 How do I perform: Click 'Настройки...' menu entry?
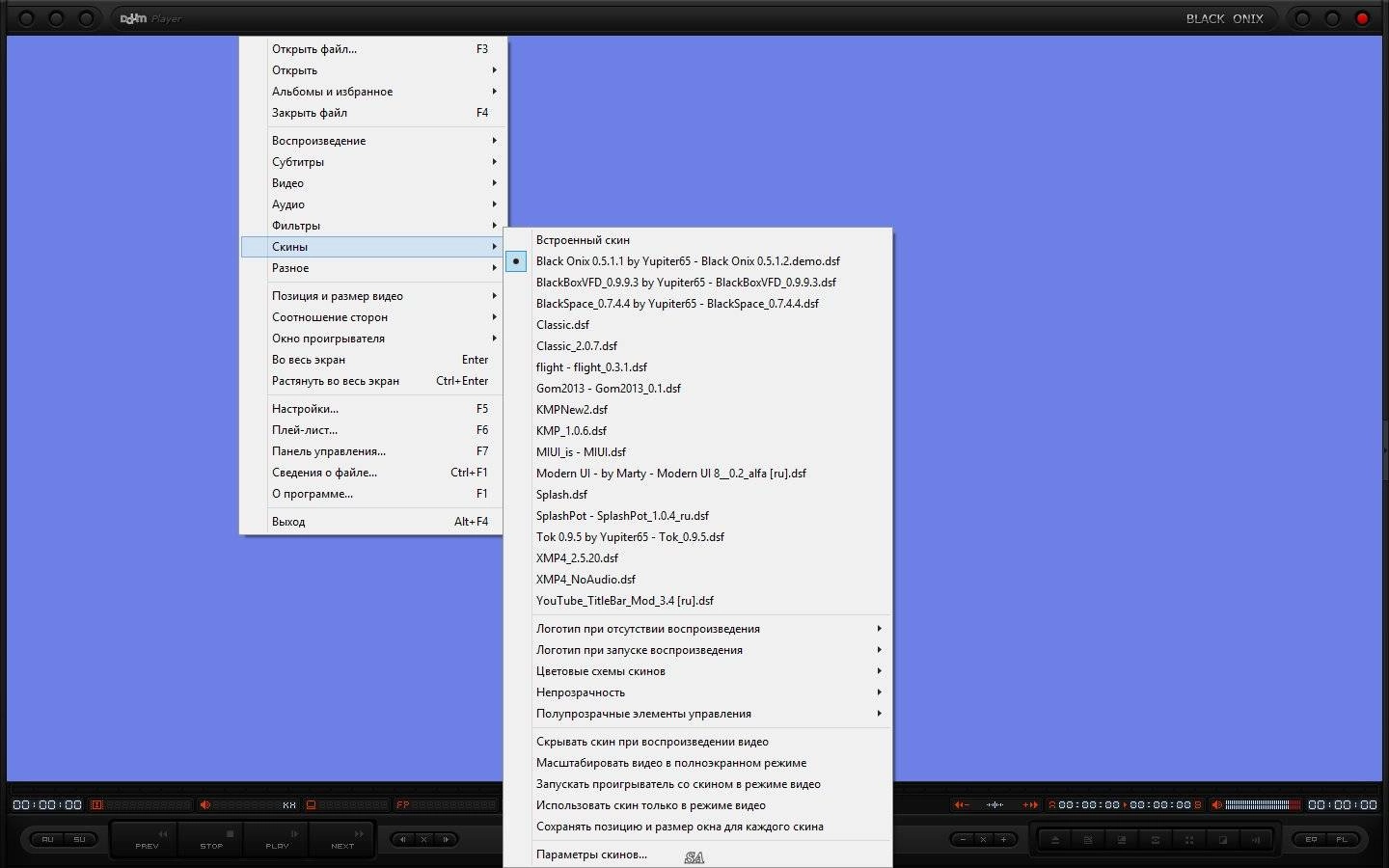[372, 409]
